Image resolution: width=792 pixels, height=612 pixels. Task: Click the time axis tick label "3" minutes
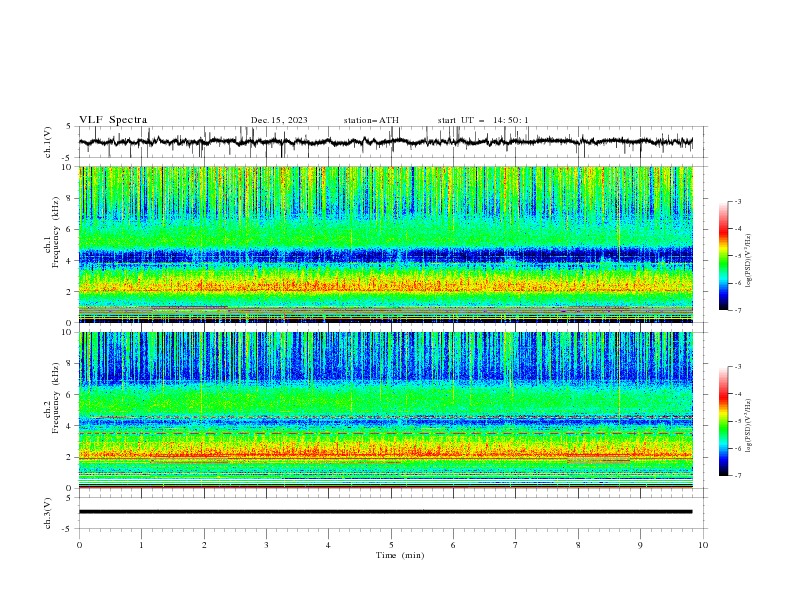(x=266, y=545)
